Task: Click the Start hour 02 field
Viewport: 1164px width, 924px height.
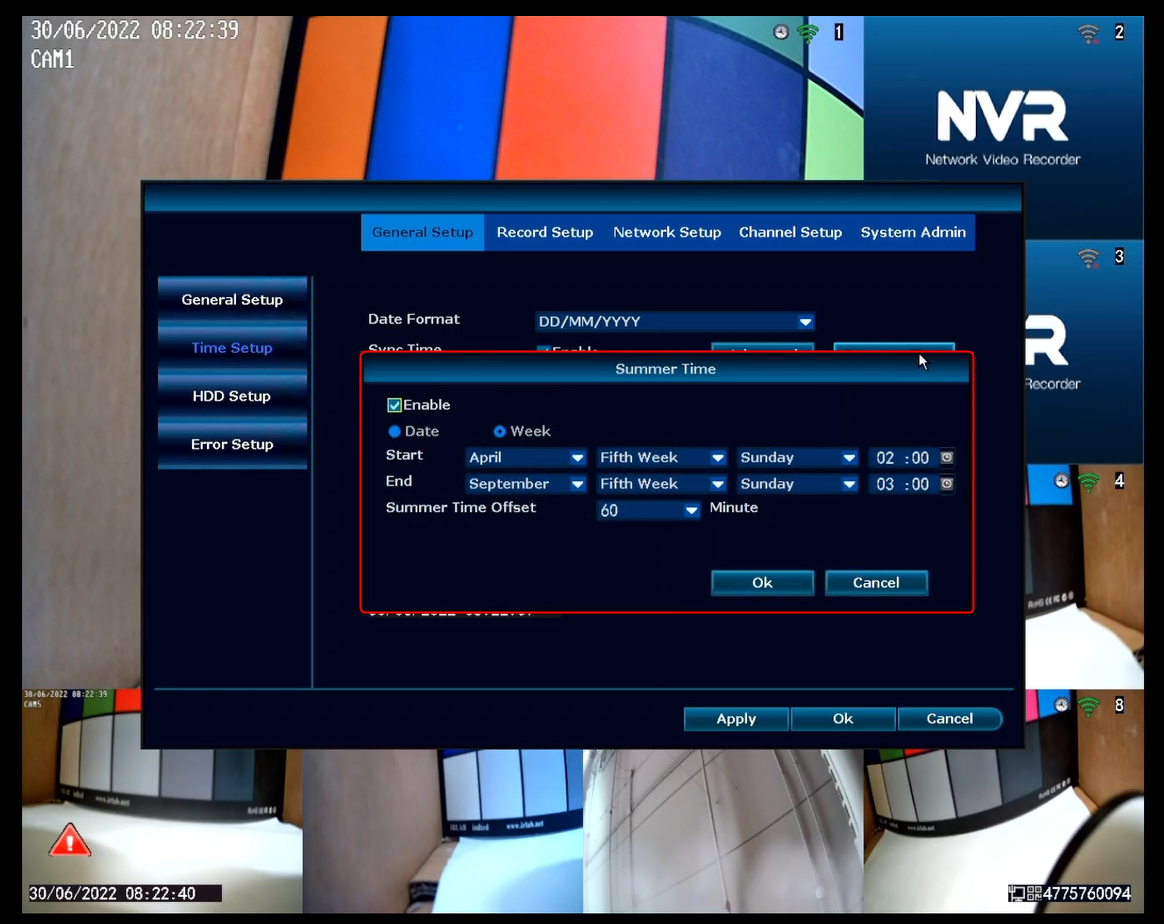Action: 885,458
